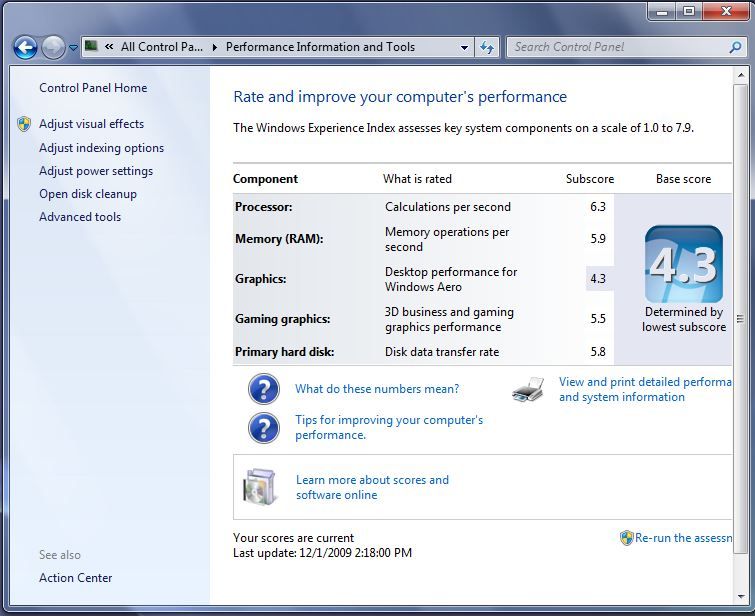Click the vertical scrollbar thumb
Image resolution: width=755 pixels, height=616 pixels.
coord(741,318)
